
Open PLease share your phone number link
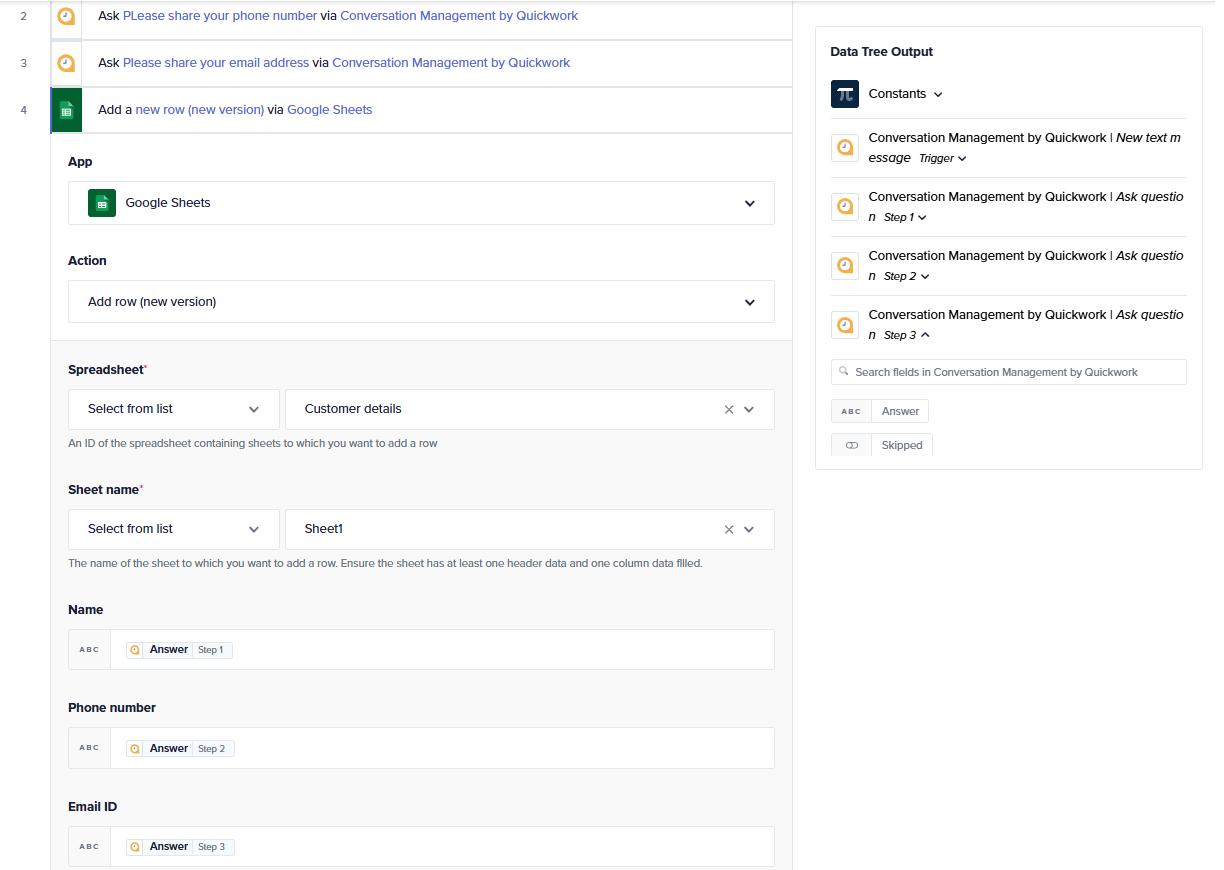tap(220, 16)
